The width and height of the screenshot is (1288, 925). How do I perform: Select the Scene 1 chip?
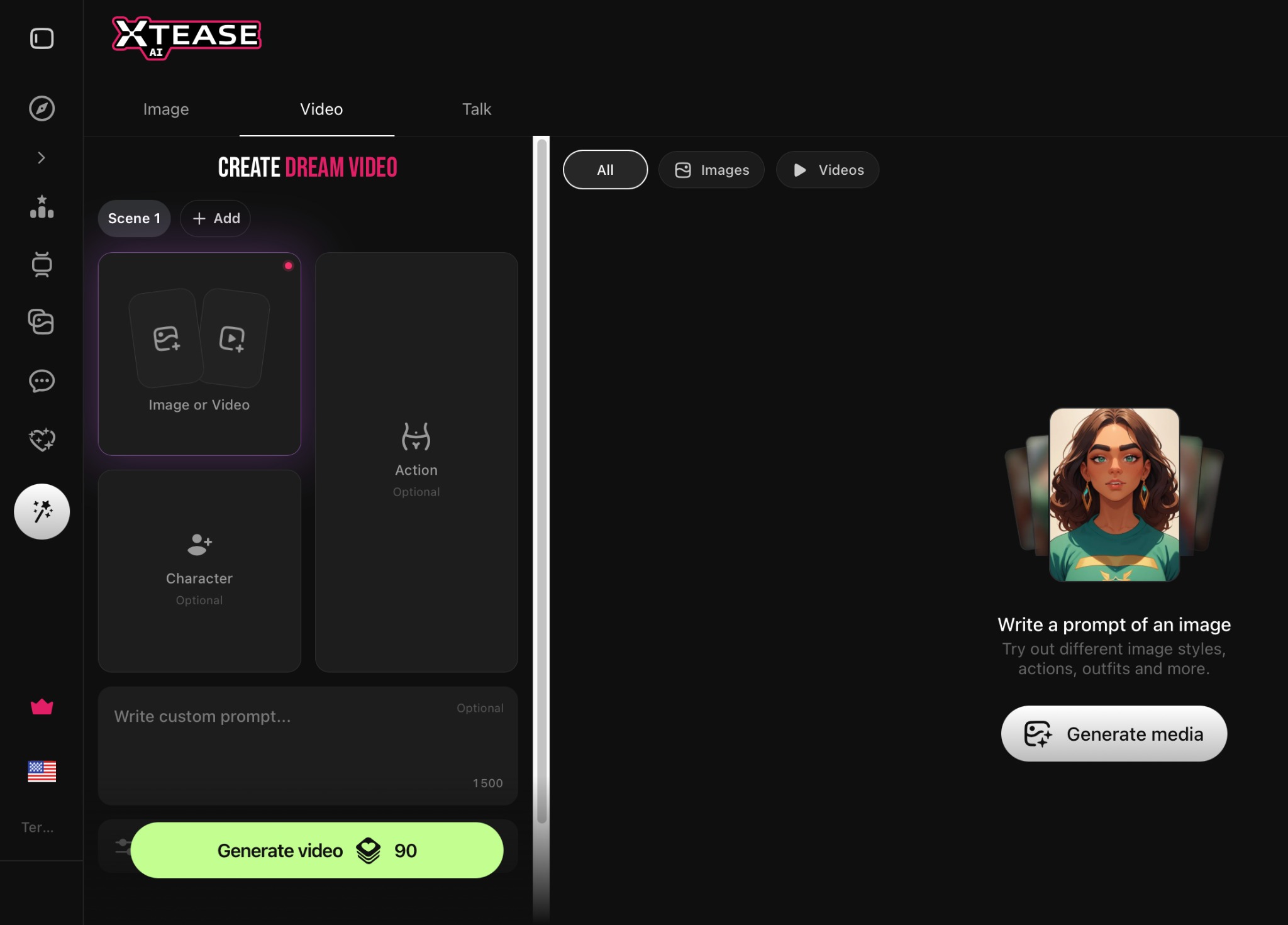(134, 218)
